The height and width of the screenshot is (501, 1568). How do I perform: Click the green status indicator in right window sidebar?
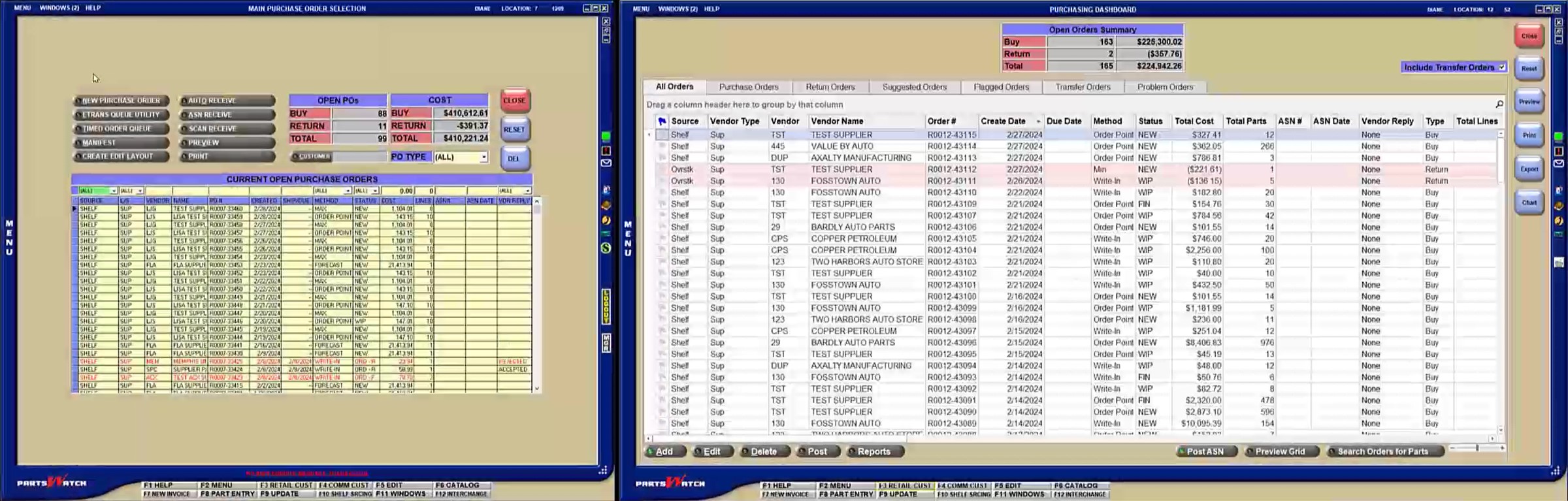pyautogui.click(x=1558, y=137)
